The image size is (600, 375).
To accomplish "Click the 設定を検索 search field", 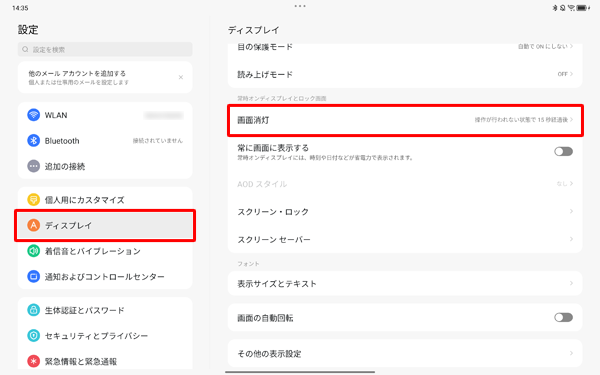I will click(105, 49).
